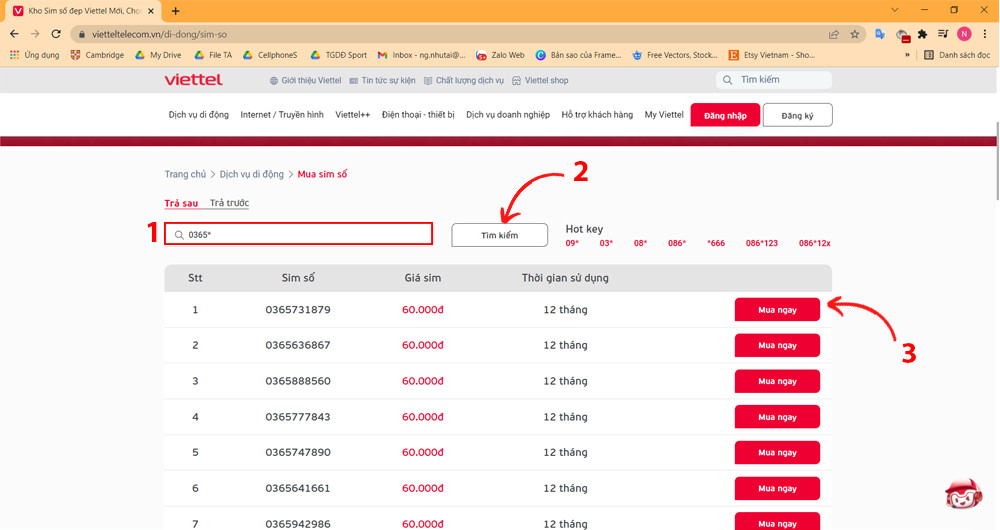This screenshot has height=530, width=1000.
Task: Open the Free Vectors, Stock bookmark
Action: click(675, 55)
